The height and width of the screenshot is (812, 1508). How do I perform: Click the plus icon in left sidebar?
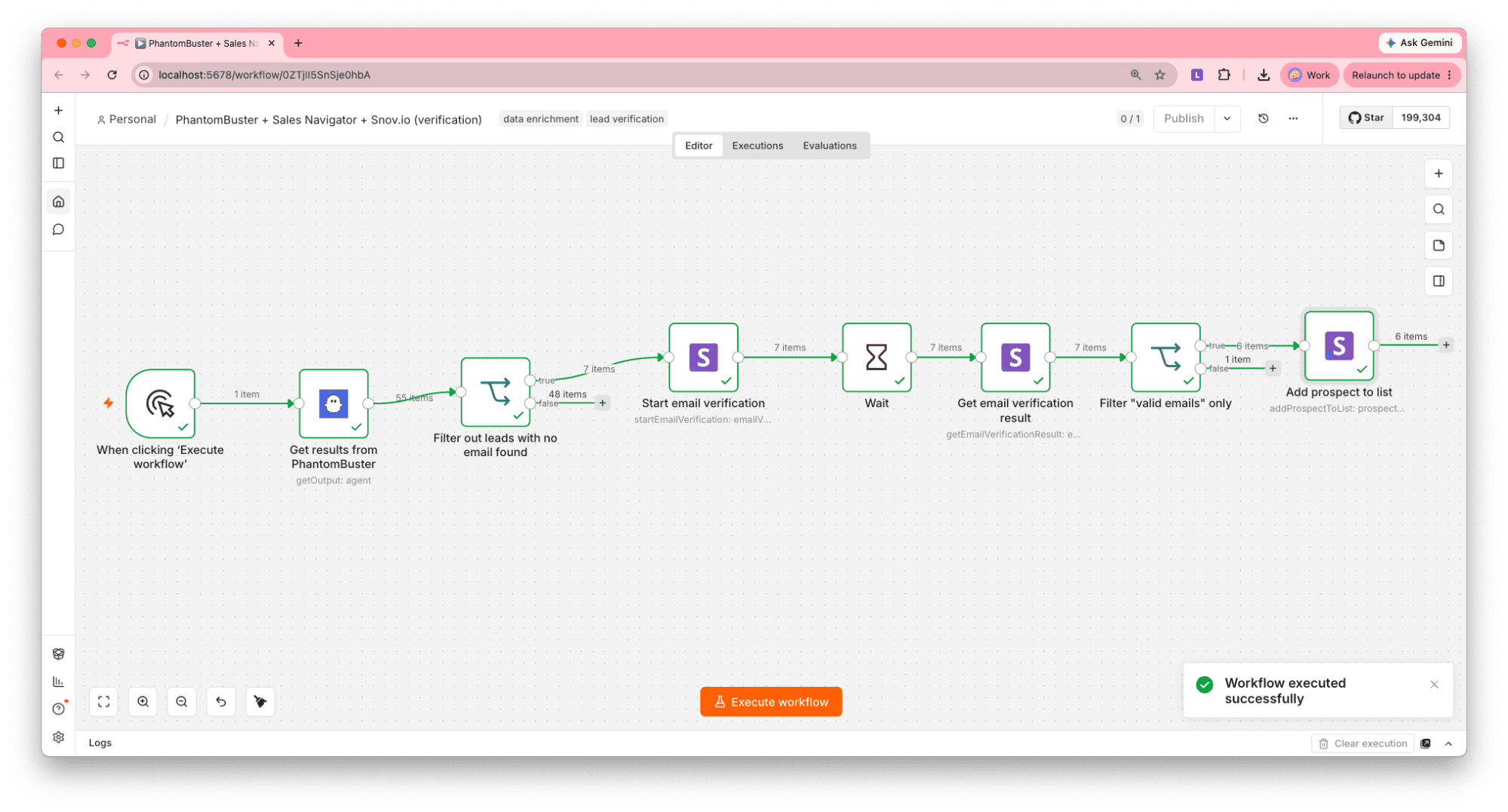coord(58,110)
